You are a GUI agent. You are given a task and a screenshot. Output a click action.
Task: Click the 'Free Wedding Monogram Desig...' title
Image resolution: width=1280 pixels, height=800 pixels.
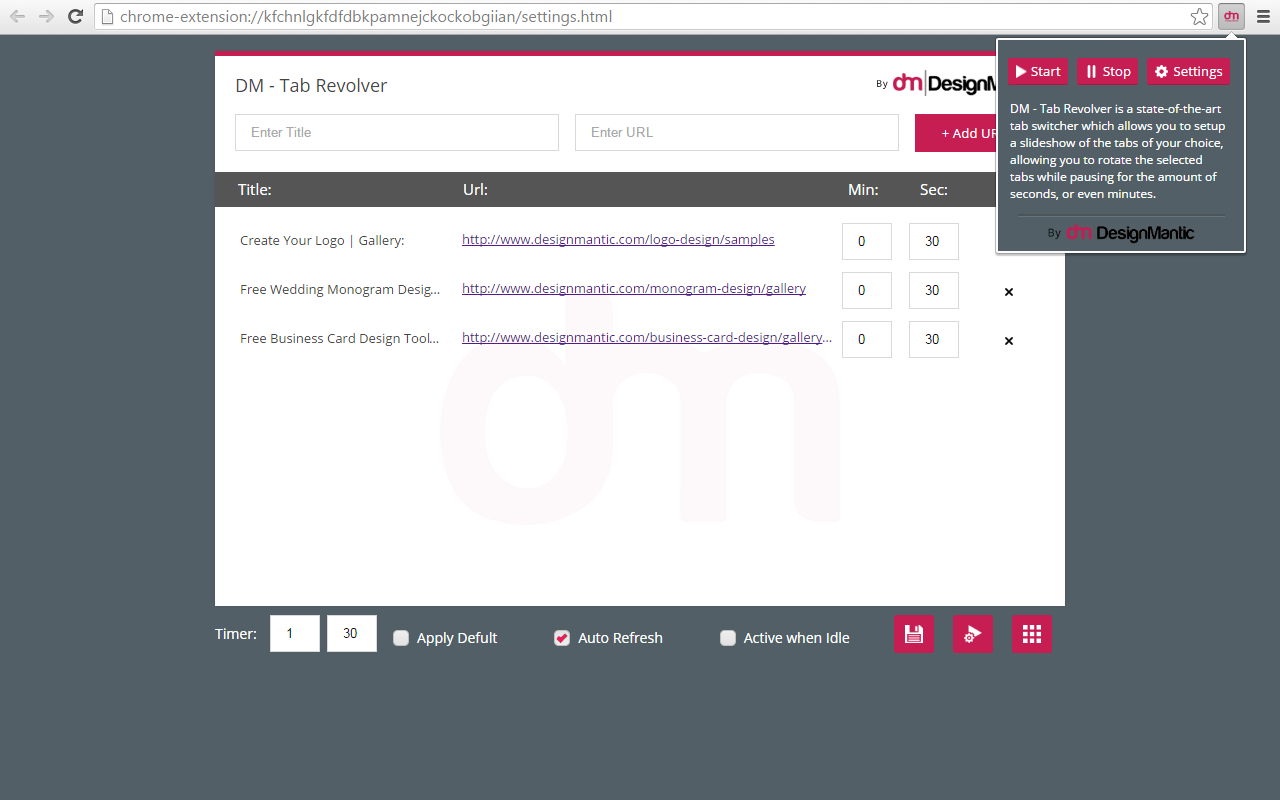click(340, 290)
